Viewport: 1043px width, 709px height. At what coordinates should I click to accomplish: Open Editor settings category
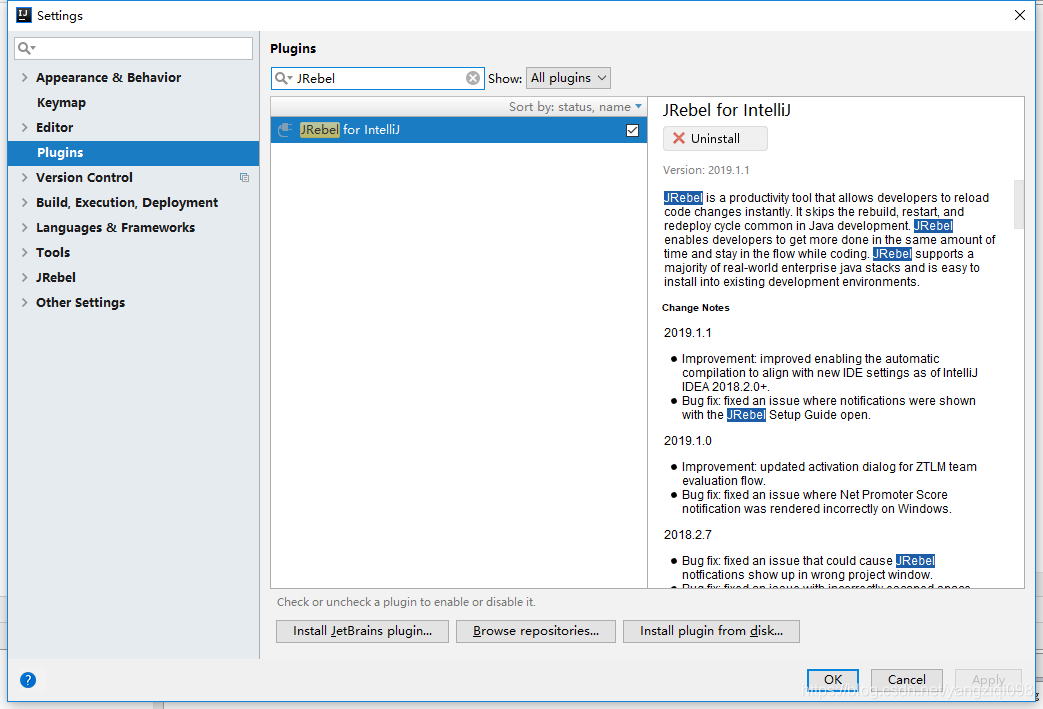tap(55, 127)
